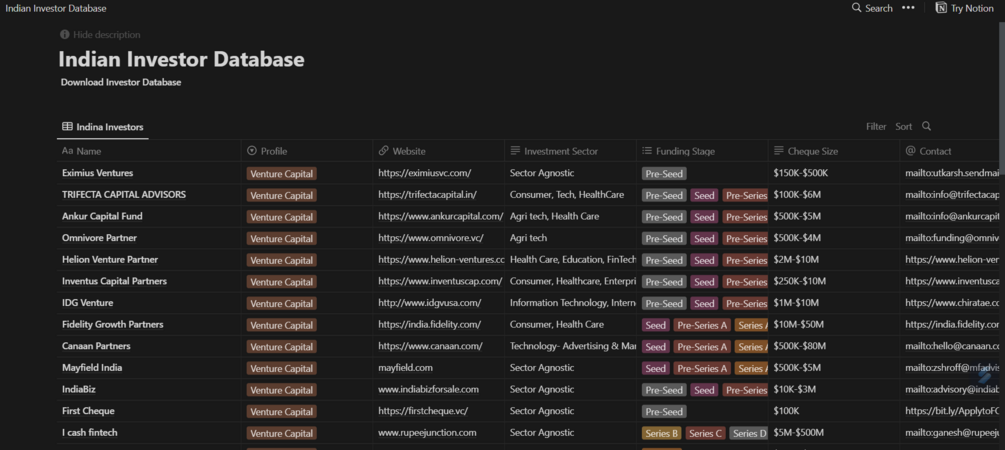This screenshot has width=1005, height=450.
Task: Click the link icon in Website header
Action: [384, 151]
